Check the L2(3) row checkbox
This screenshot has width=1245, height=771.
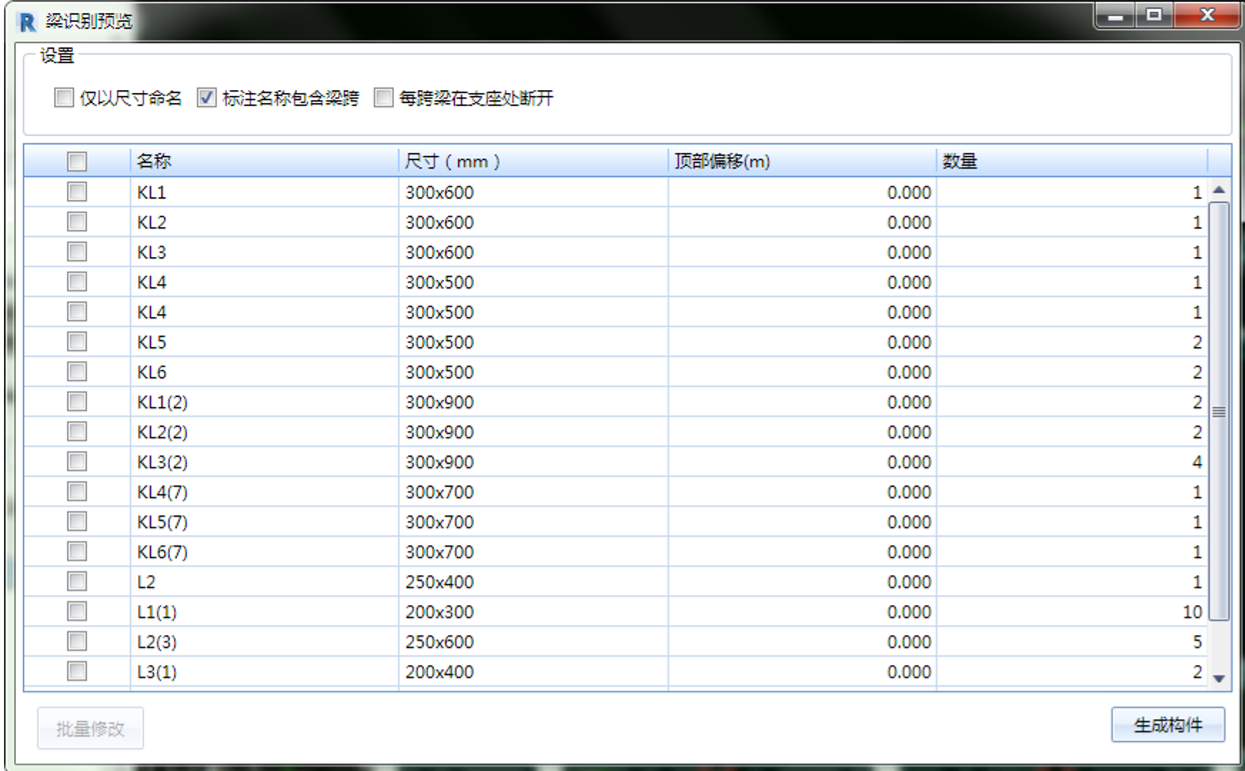77,642
